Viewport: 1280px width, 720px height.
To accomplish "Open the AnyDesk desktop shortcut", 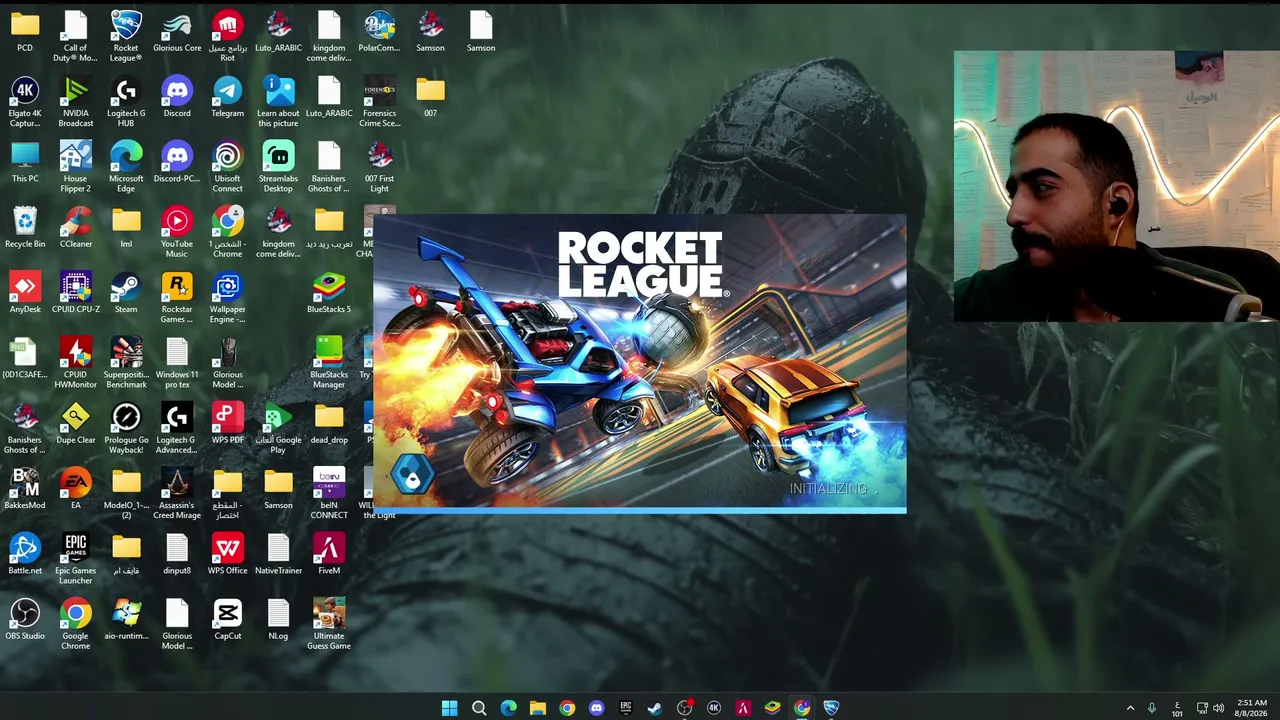I will point(25,293).
